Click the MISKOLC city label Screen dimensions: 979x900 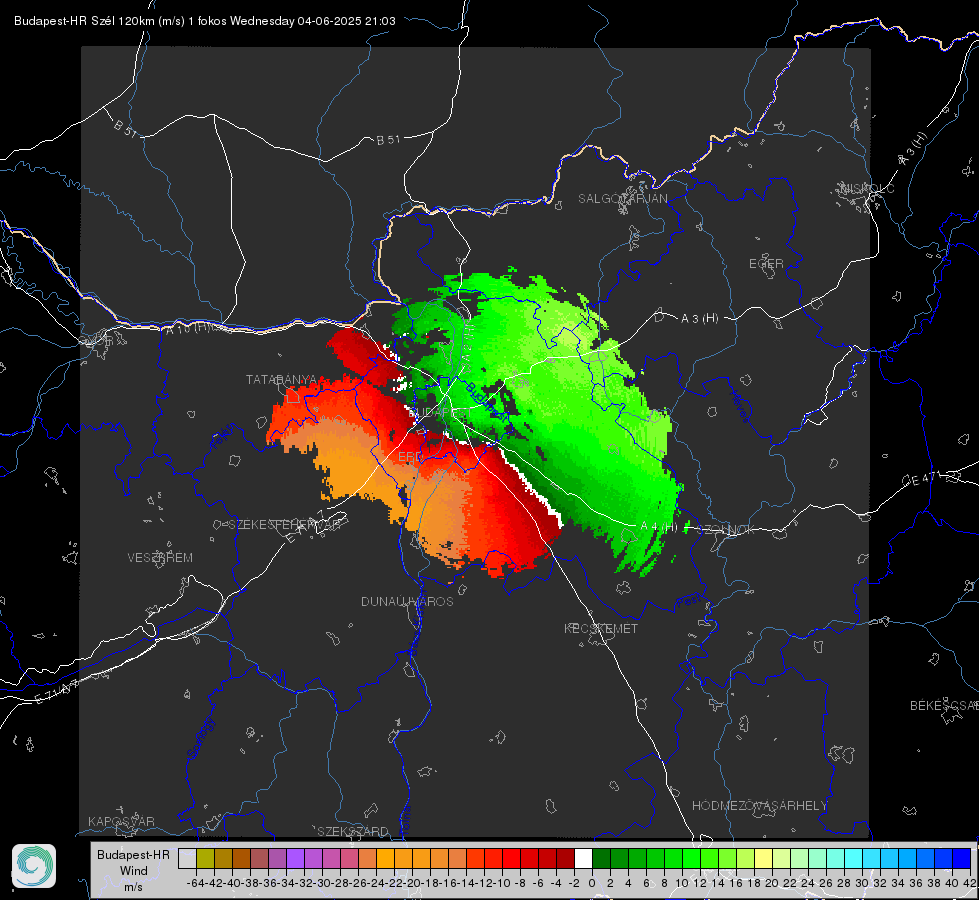[x=867, y=189]
